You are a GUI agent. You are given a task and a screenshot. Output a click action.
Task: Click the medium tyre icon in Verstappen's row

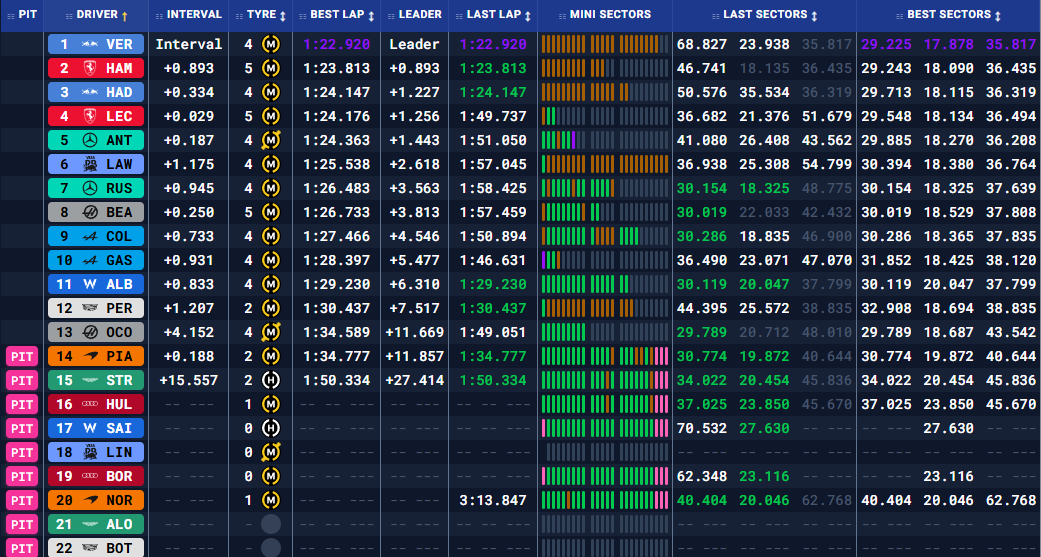coord(270,44)
